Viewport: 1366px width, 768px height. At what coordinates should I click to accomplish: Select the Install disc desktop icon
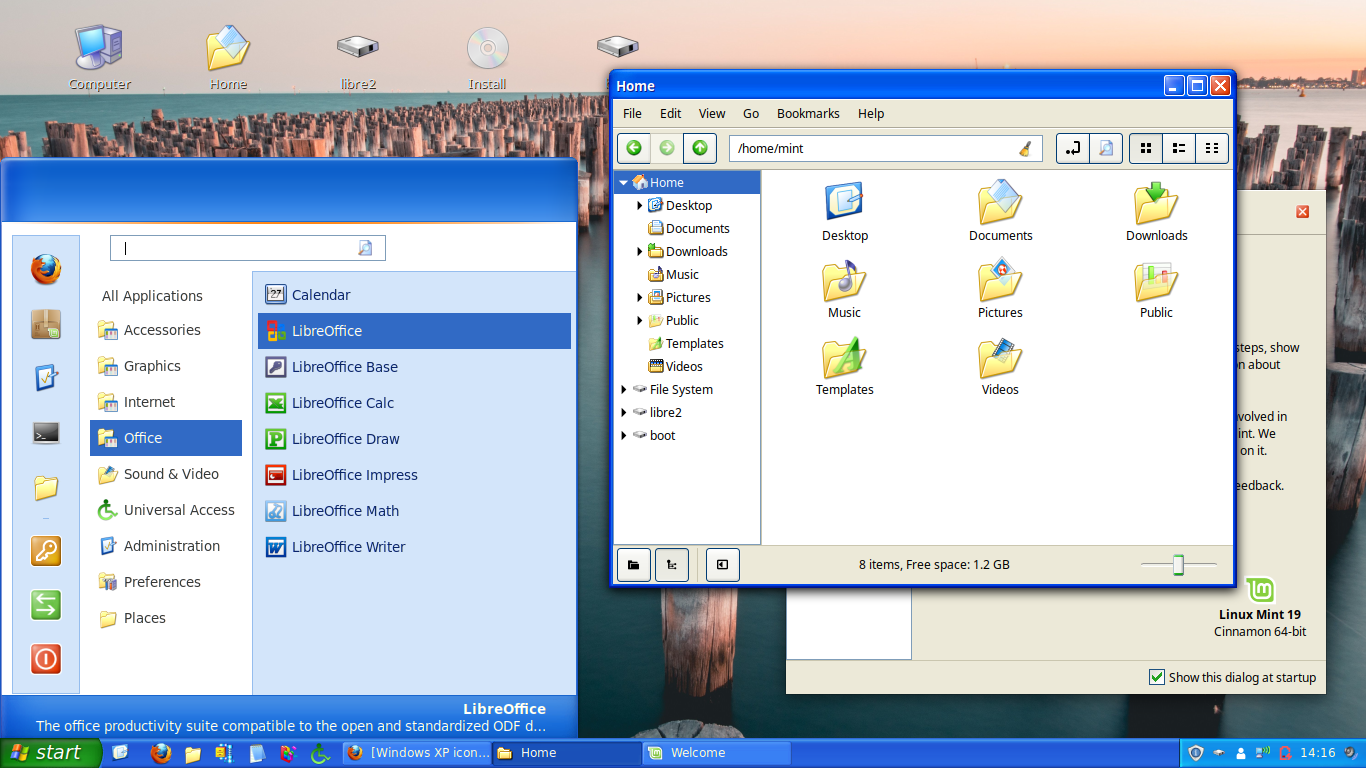pos(488,47)
